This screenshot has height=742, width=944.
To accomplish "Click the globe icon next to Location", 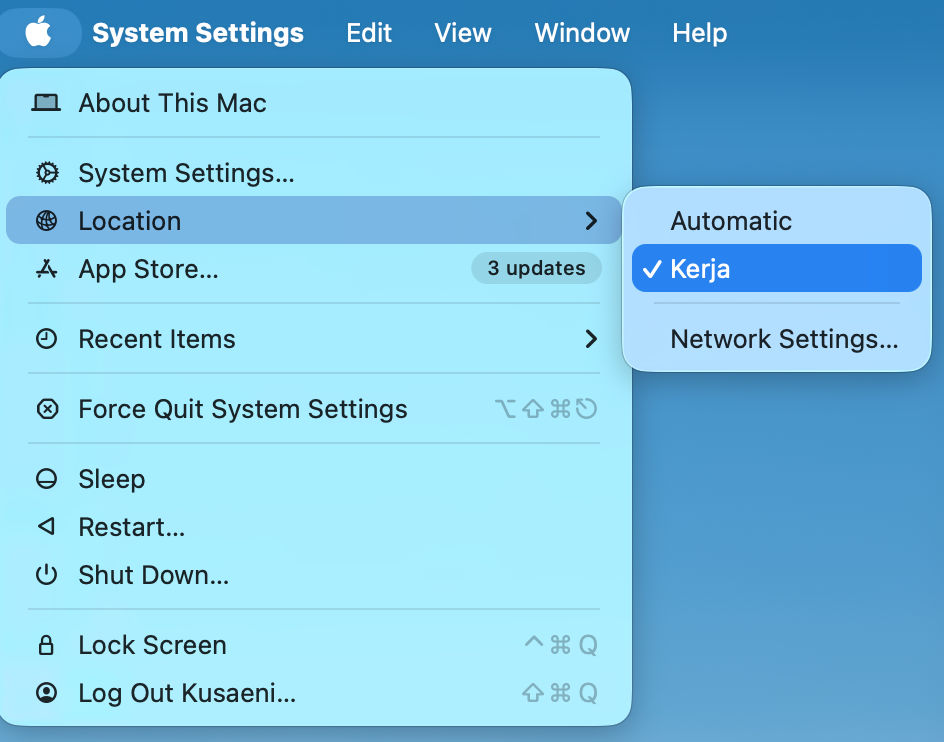I will pyautogui.click(x=46, y=220).
